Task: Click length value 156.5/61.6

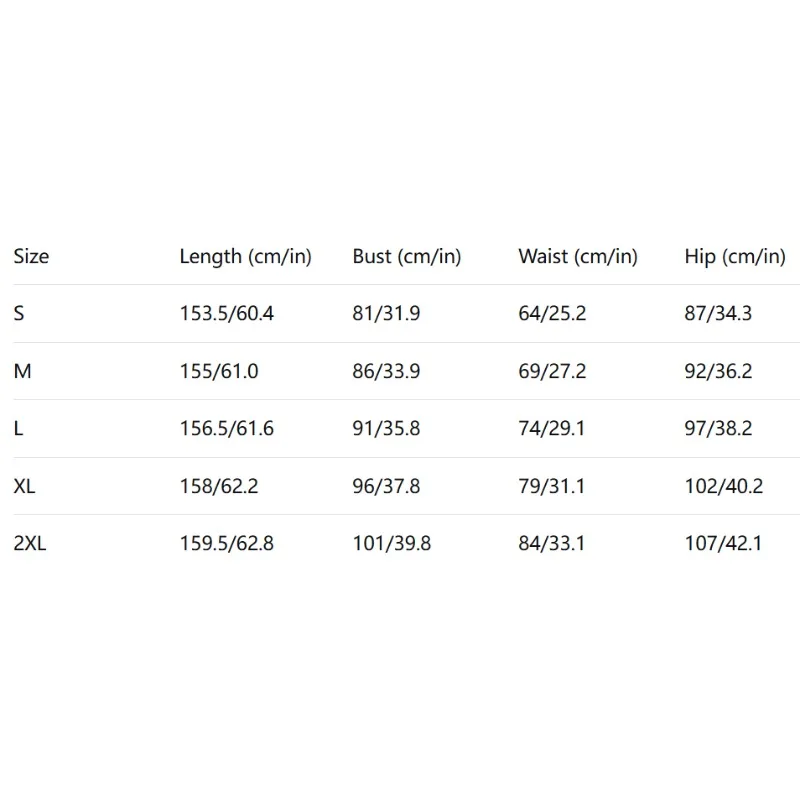Action: (226, 429)
